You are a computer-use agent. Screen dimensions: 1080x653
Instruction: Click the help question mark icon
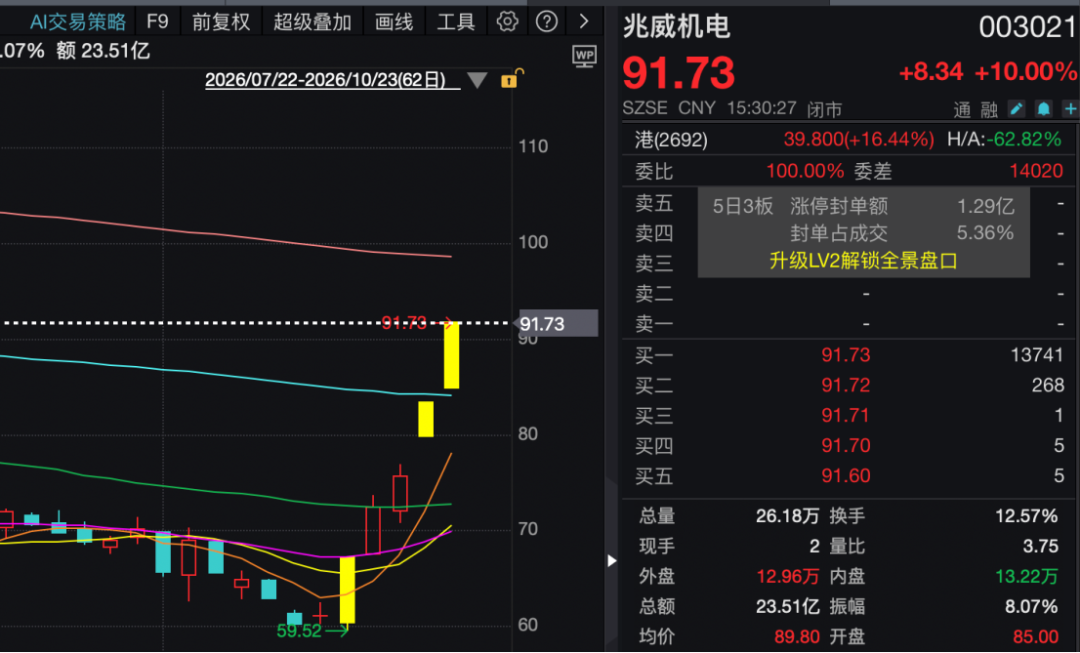(x=546, y=22)
